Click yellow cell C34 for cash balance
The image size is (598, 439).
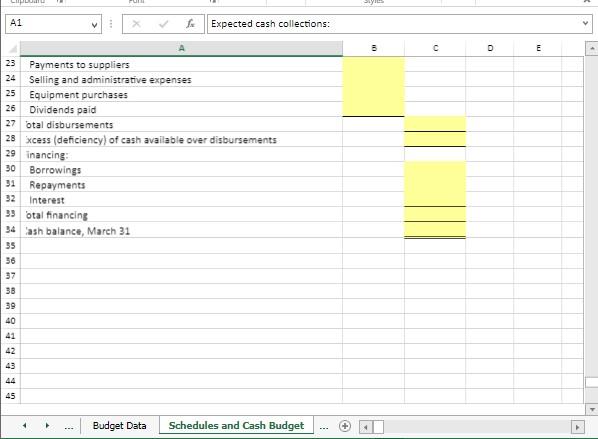click(435, 230)
